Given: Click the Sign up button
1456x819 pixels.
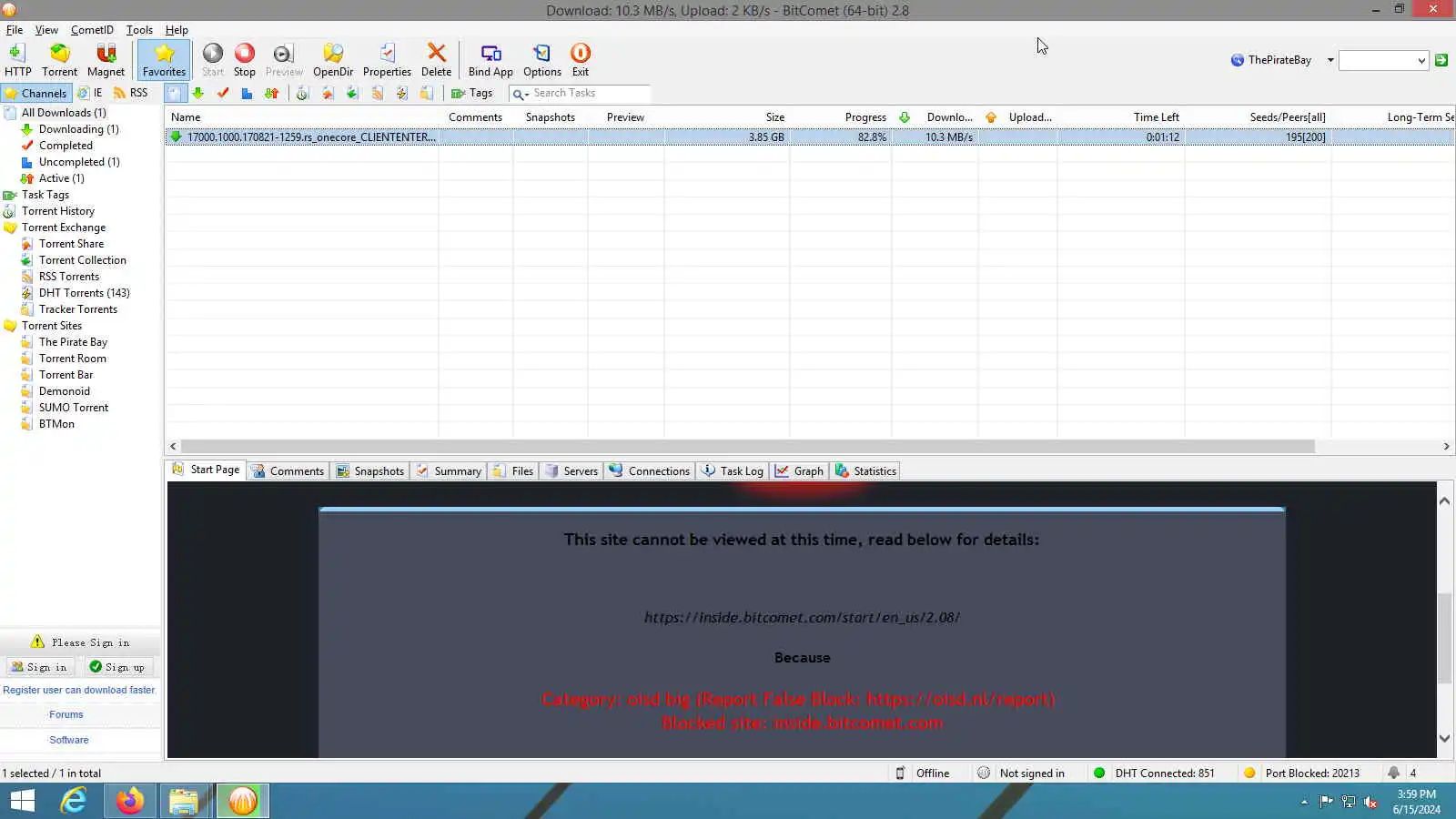Looking at the screenshot, I should pos(117,667).
